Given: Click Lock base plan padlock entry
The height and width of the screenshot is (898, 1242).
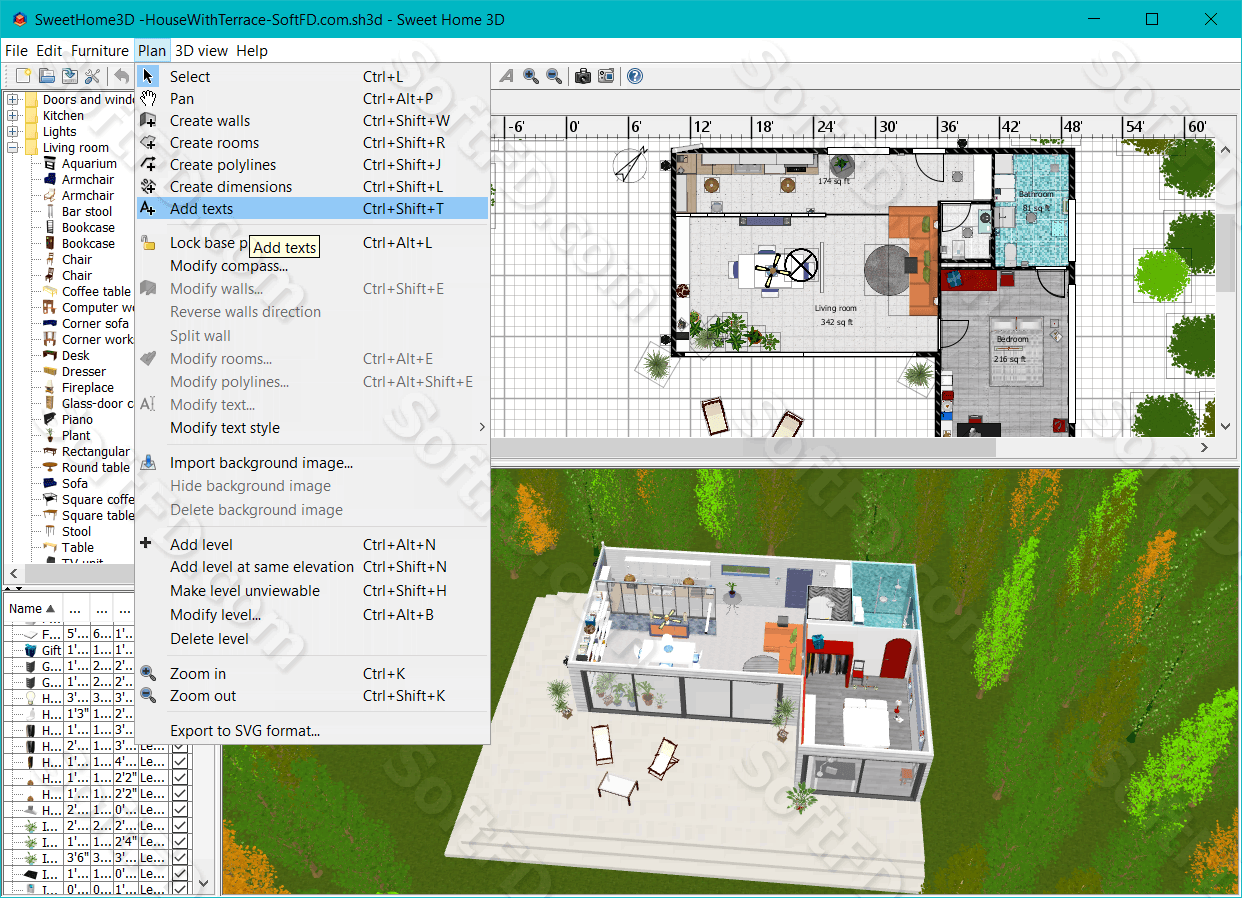Looking at the screenshot, I should pos(312,242).
